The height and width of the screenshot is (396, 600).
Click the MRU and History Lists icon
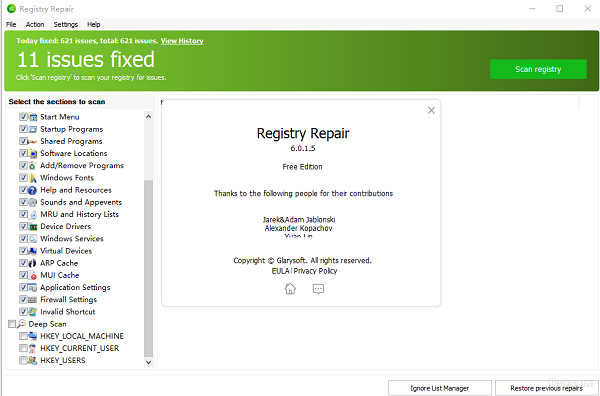click(33, 214)
